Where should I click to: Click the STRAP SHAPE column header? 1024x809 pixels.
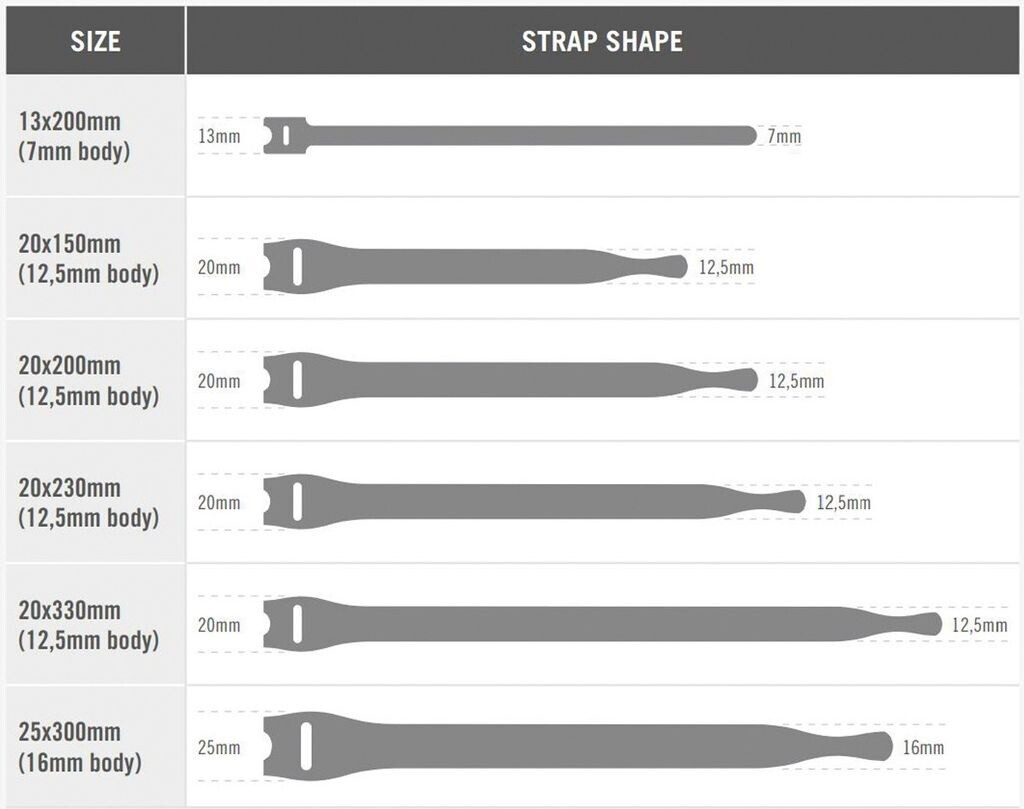pos(602,41)
